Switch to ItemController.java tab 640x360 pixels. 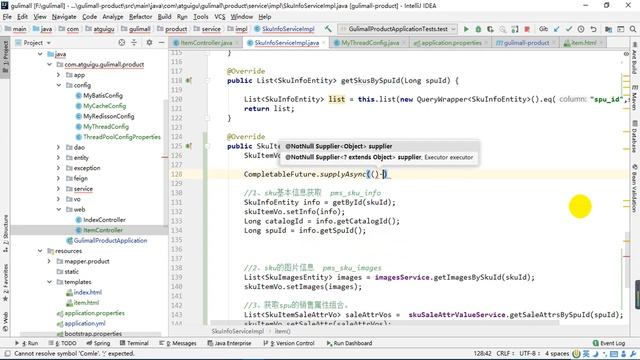coord(206,42)
